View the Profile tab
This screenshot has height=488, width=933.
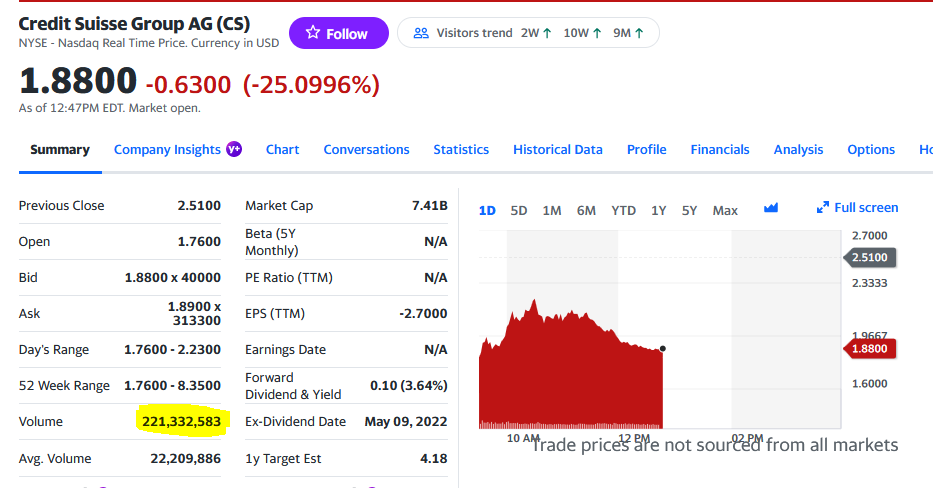[647, 150]
